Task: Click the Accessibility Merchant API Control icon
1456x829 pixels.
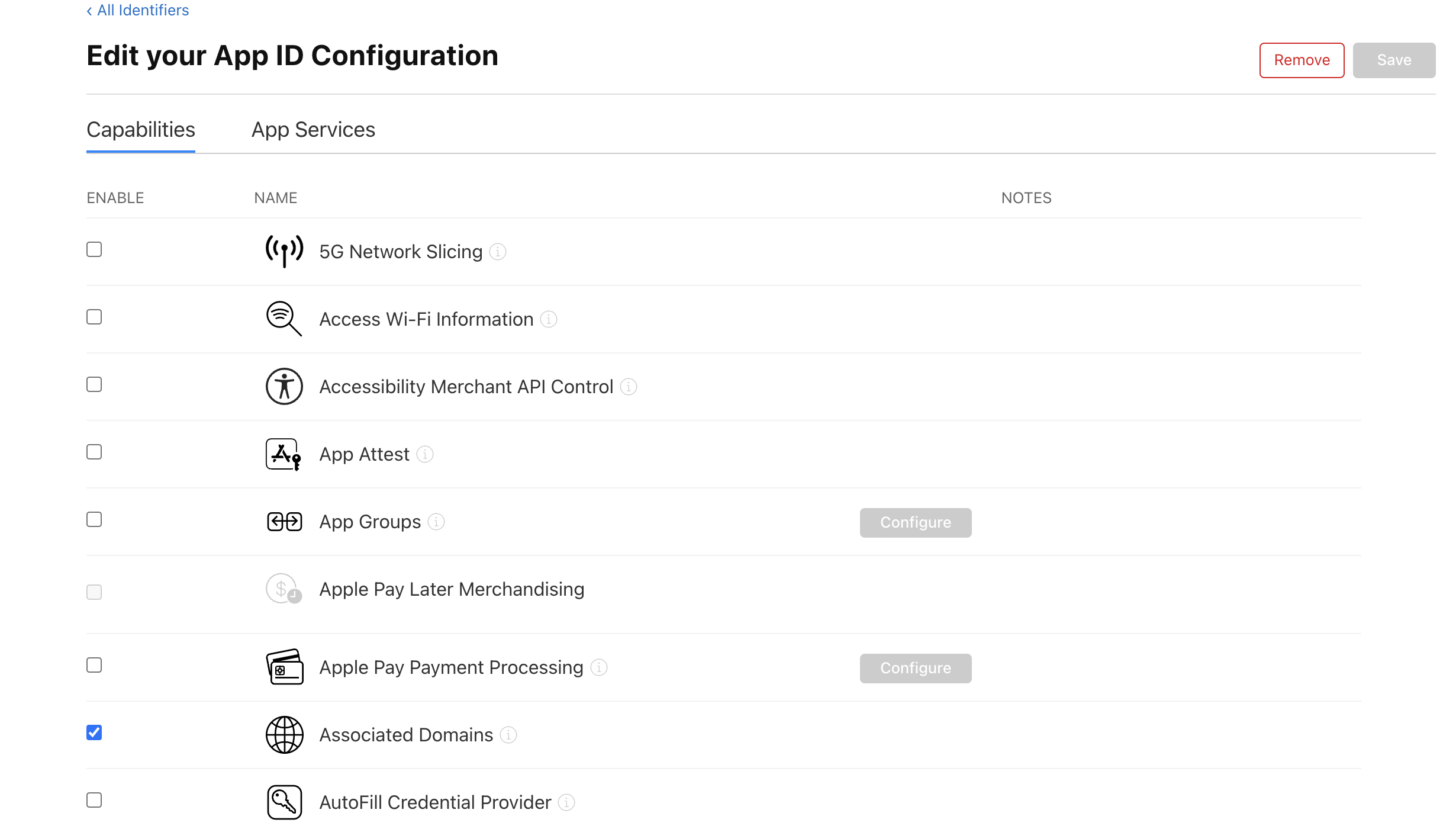Action: (x=284, y=386)
